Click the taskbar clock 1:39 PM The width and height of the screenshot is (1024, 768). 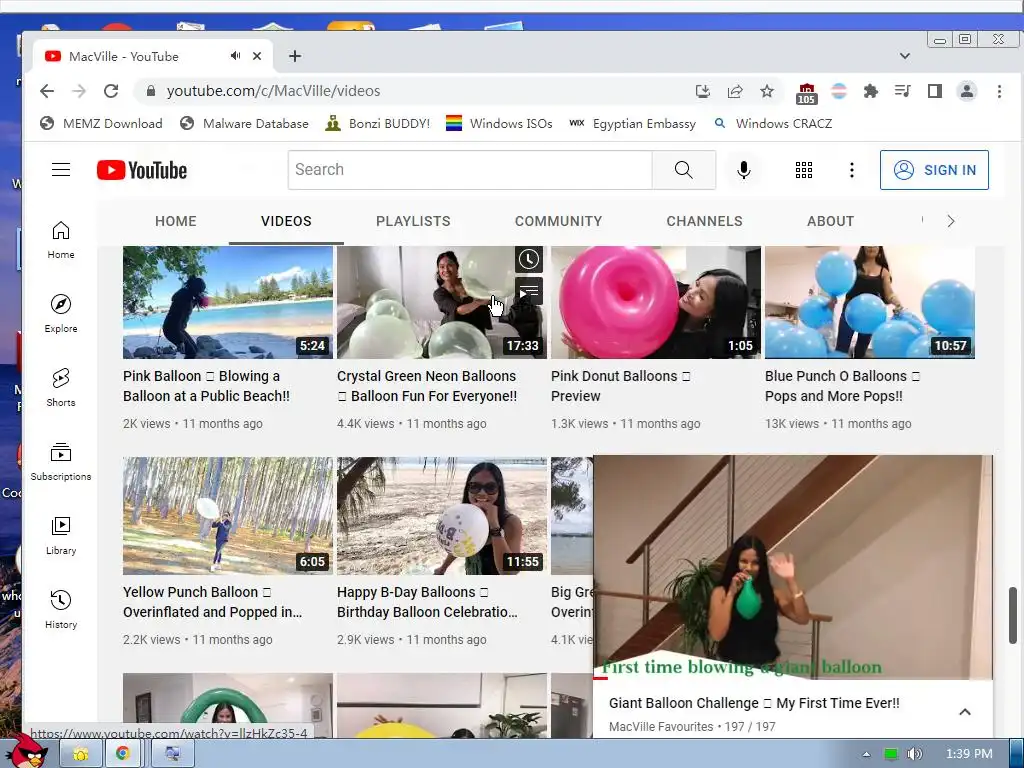[969, 754]
